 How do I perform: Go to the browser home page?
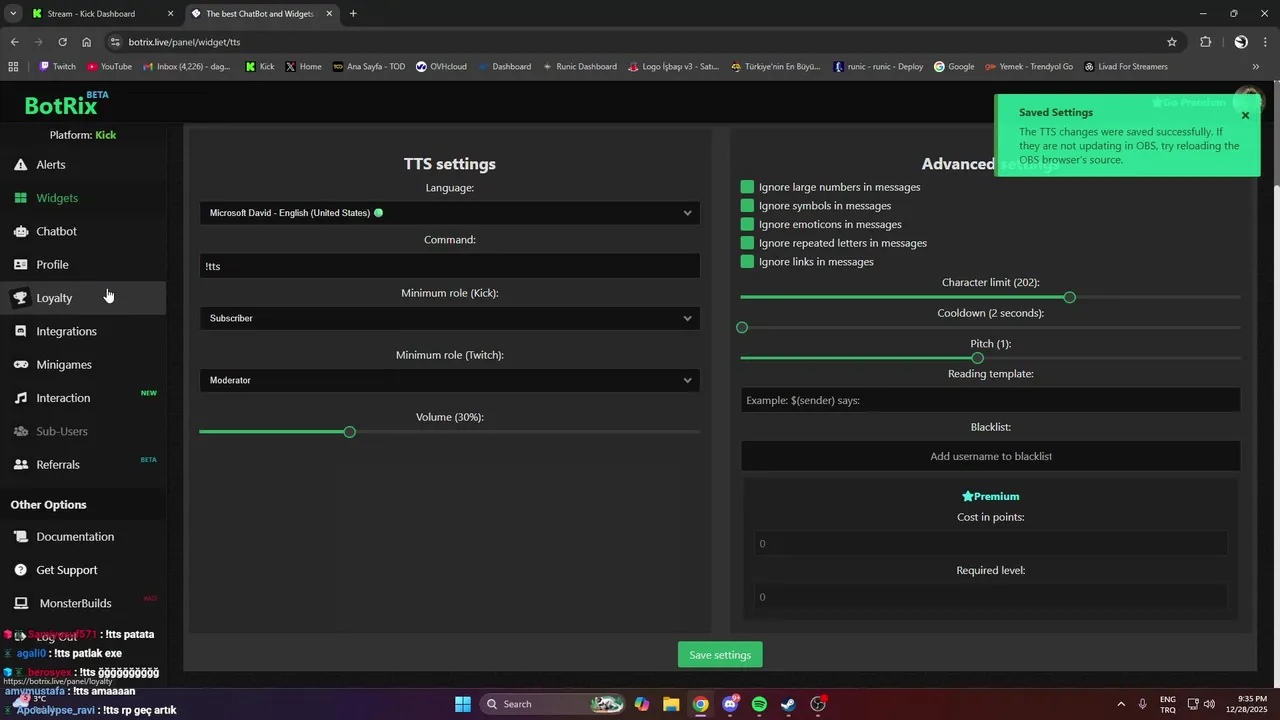coord(87,42)
